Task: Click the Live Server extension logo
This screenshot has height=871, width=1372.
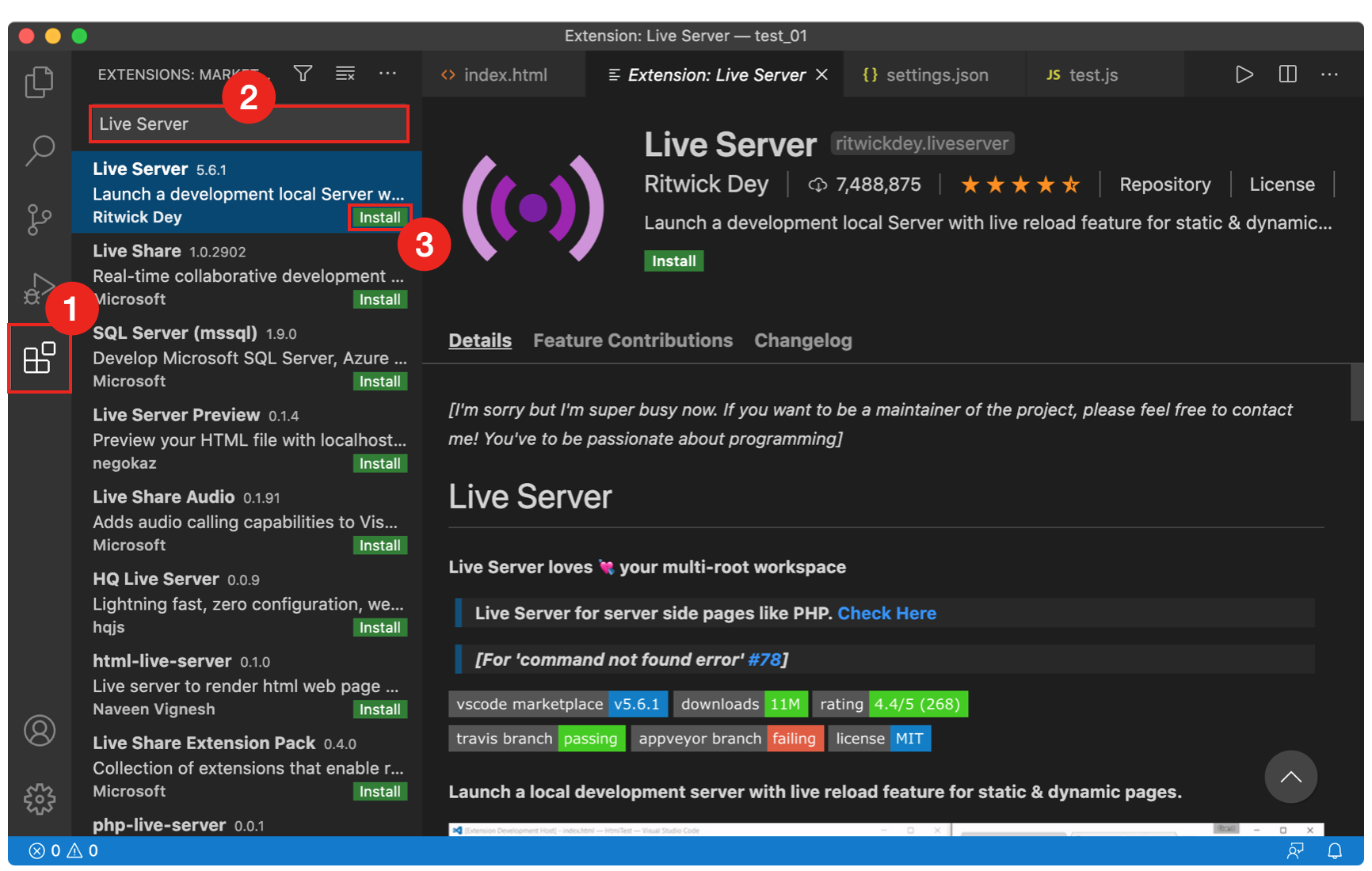Action: [x=533, y=208]
